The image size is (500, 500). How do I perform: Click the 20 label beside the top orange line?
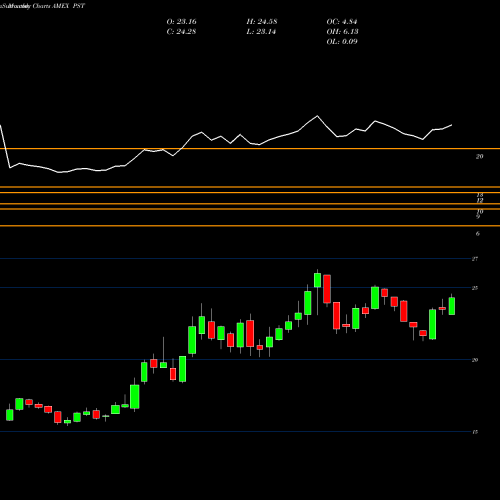479,156
